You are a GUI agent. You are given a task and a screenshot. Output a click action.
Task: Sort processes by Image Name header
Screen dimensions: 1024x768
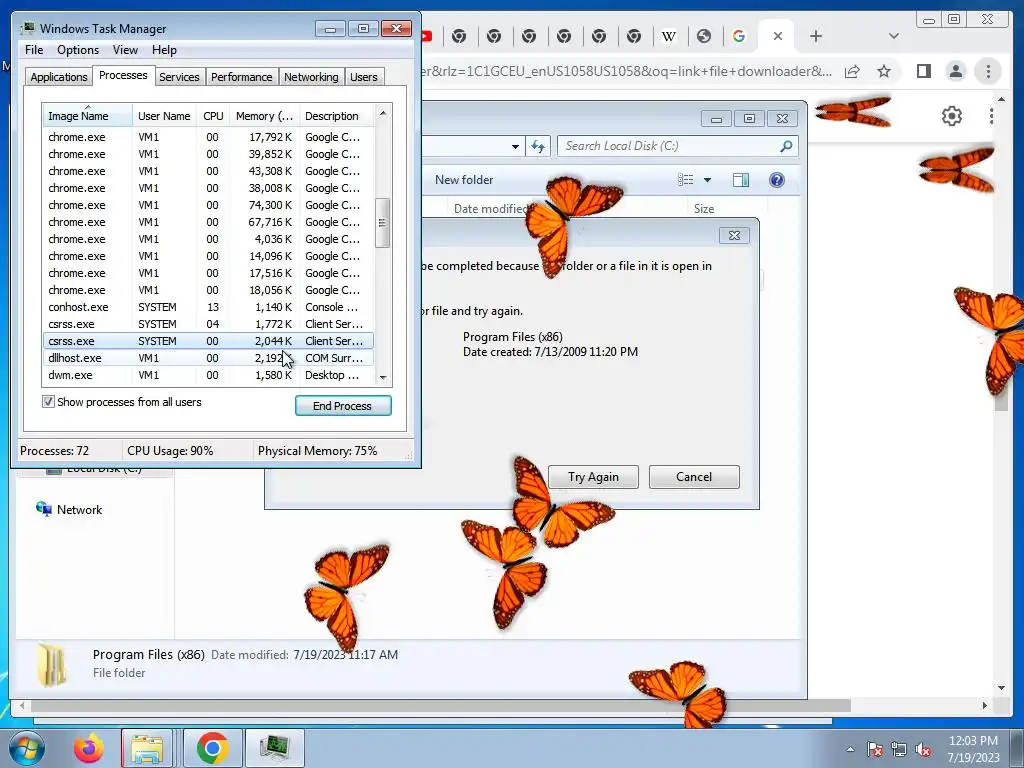tap(87, 116)
